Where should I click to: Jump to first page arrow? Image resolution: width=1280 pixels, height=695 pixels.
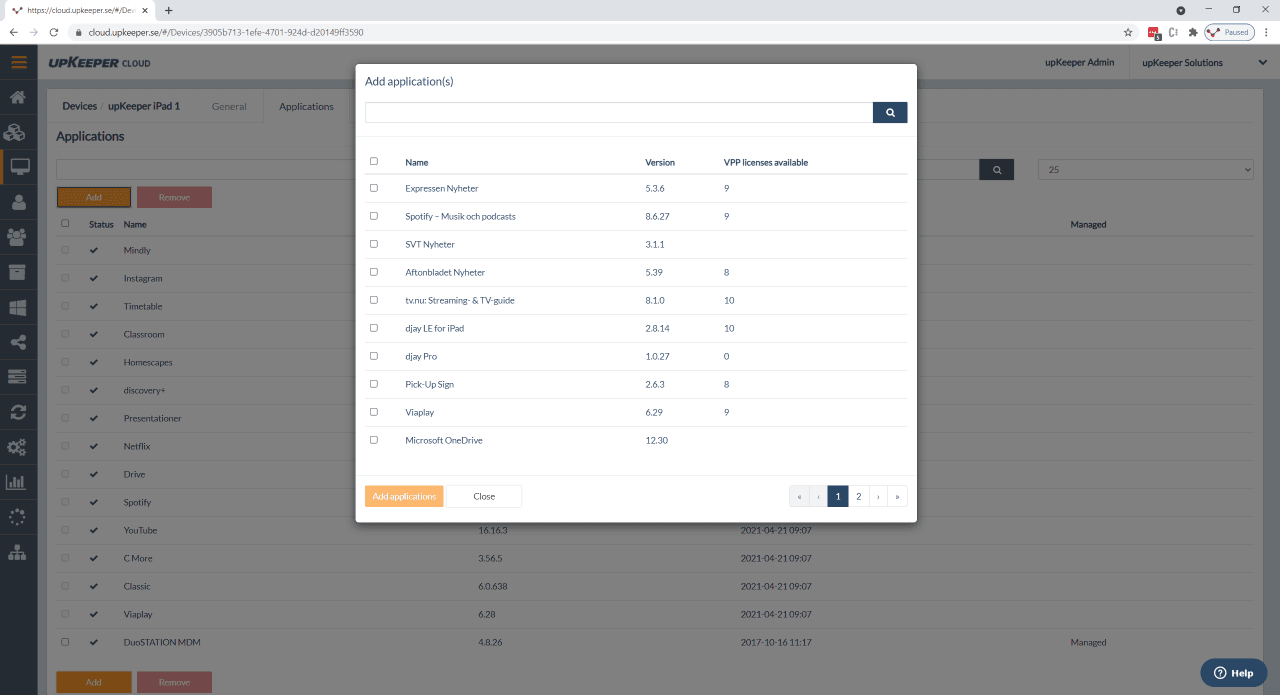[799, 496]
